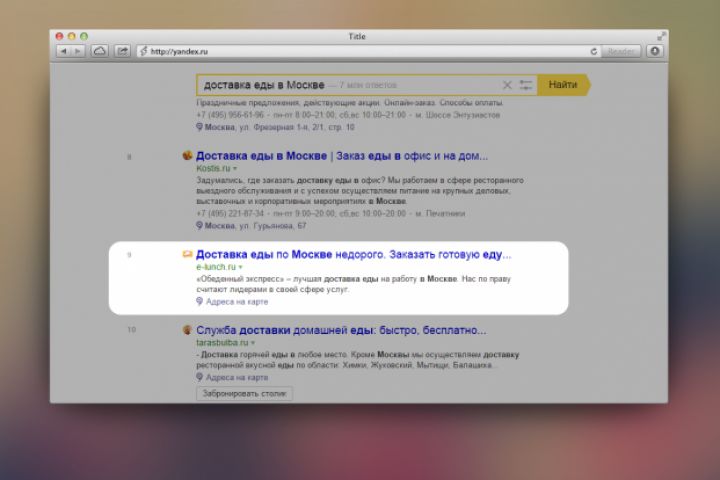The image size is (720, 480).
Task: Click the bolt icon beside the URL
Action: point(143,51)
